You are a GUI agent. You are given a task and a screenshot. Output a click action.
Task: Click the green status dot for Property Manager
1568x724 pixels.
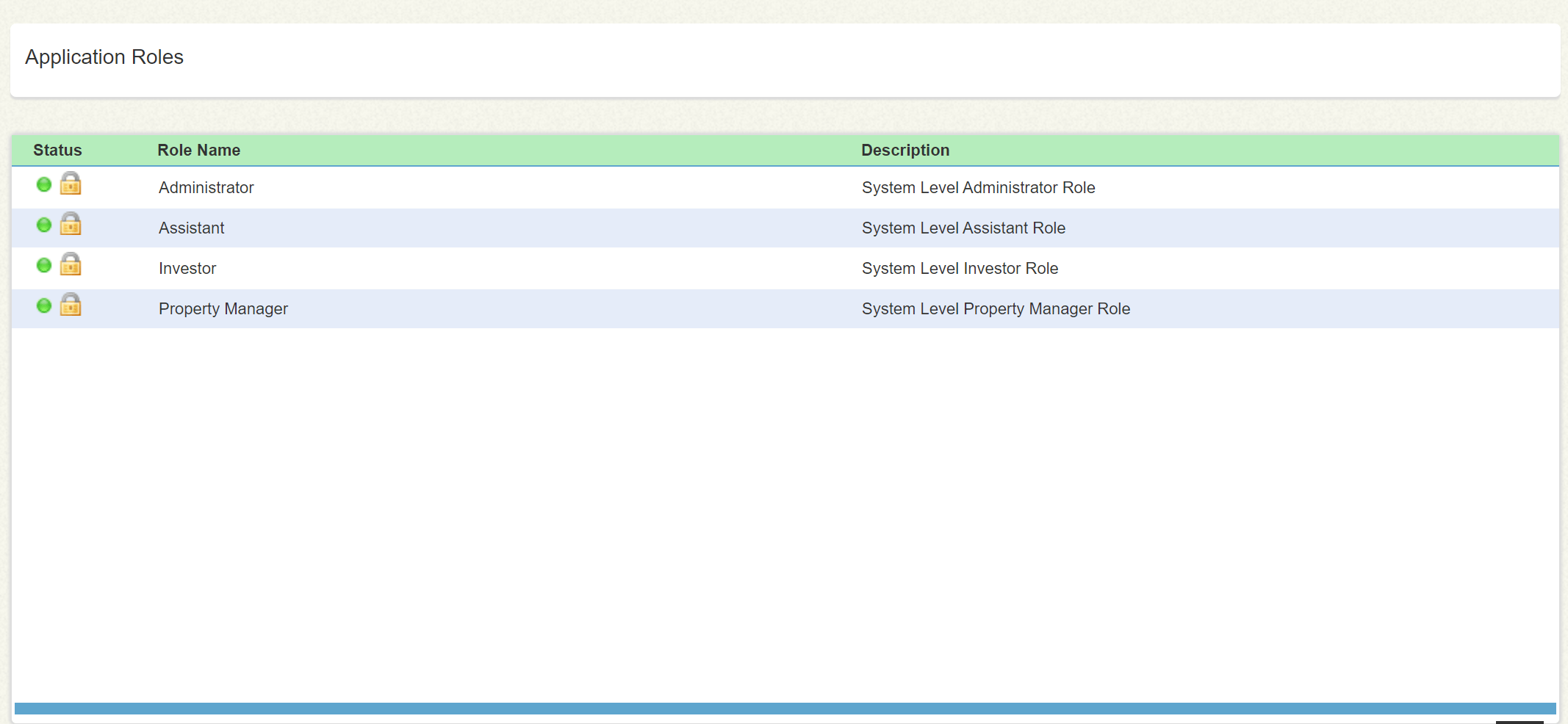(x=44, y=305)
